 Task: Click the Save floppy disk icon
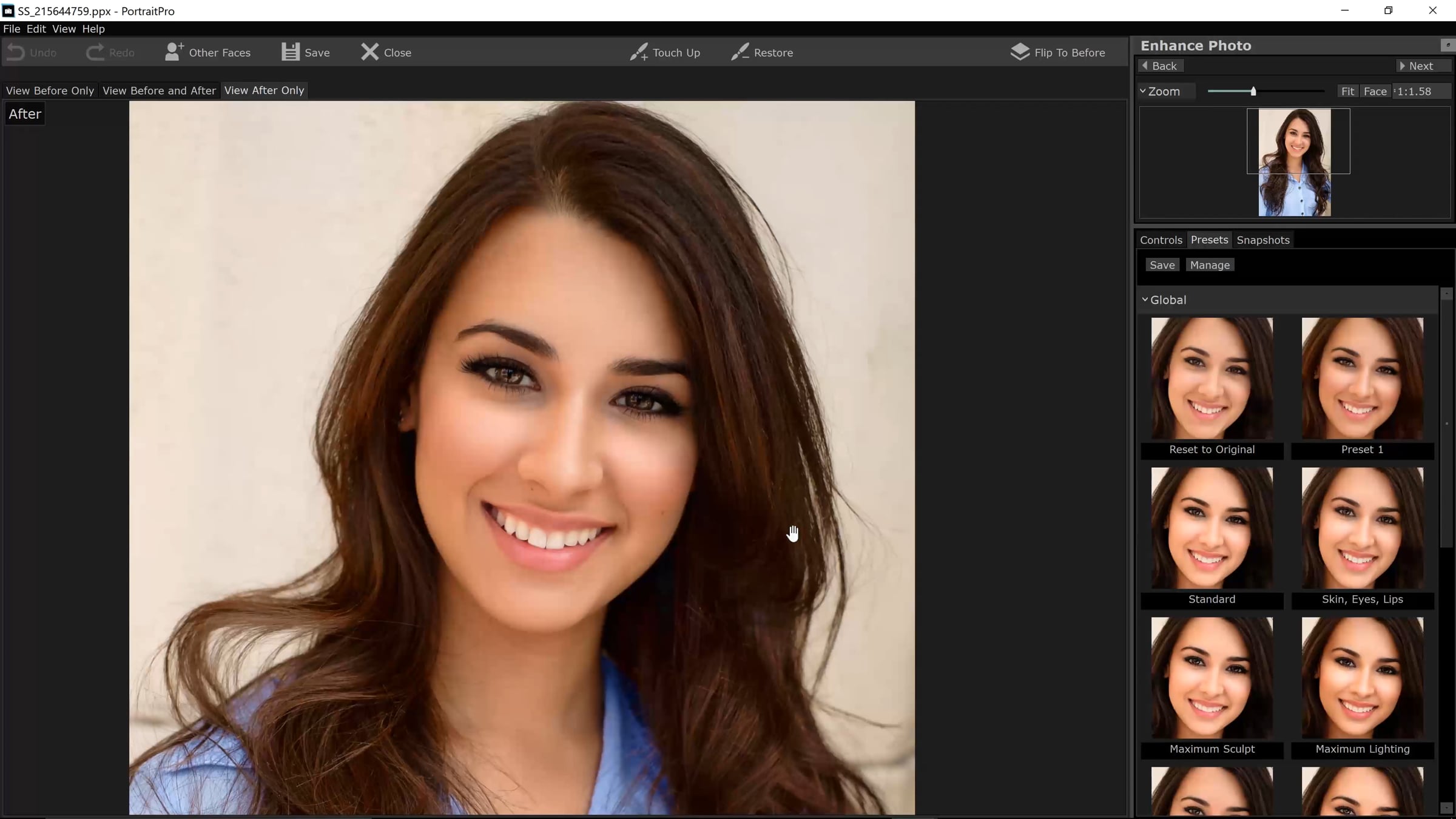(290, 52)
